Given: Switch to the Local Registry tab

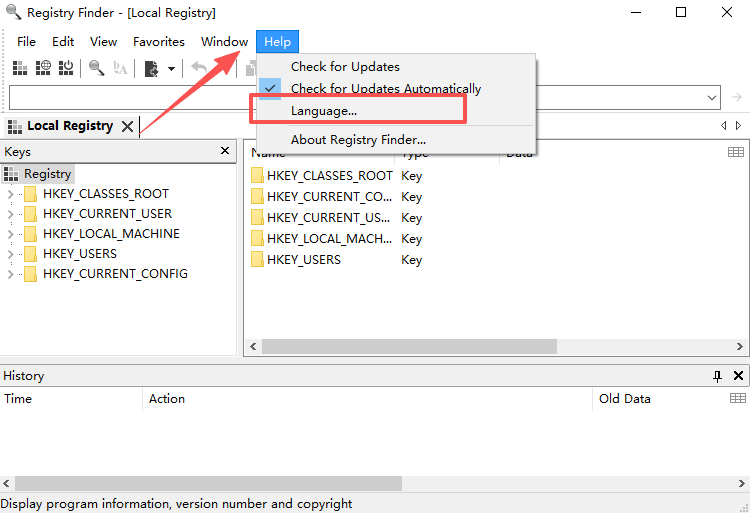Looking at the screenshot, I should [70, 126].
